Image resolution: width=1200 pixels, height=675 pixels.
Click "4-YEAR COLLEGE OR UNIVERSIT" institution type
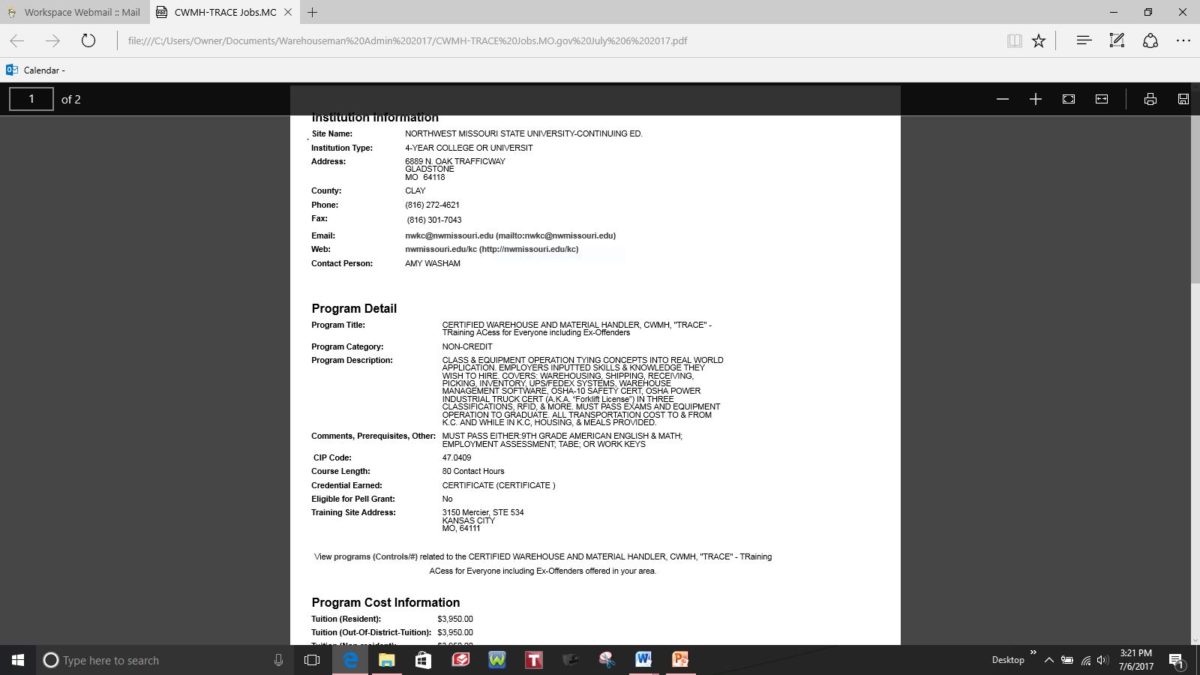tap(469, 148)
